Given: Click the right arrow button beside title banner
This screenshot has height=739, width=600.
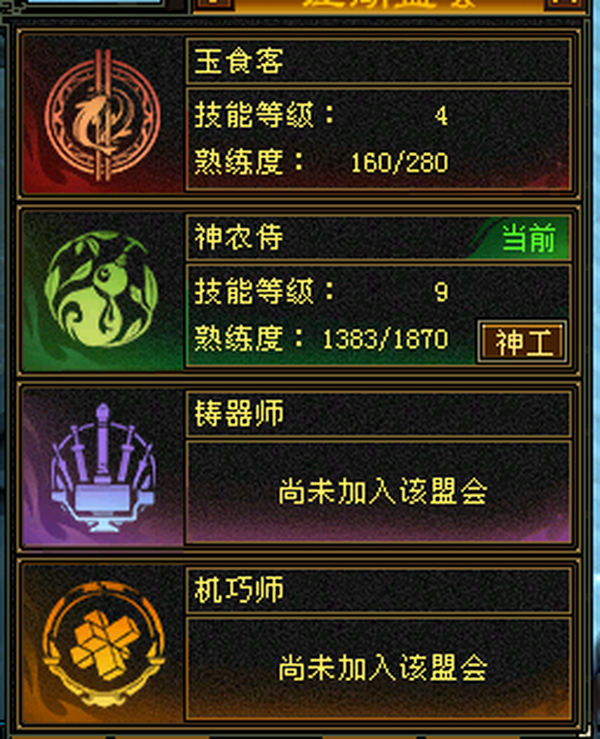Looking at the screenshot, I should [565, 5].
